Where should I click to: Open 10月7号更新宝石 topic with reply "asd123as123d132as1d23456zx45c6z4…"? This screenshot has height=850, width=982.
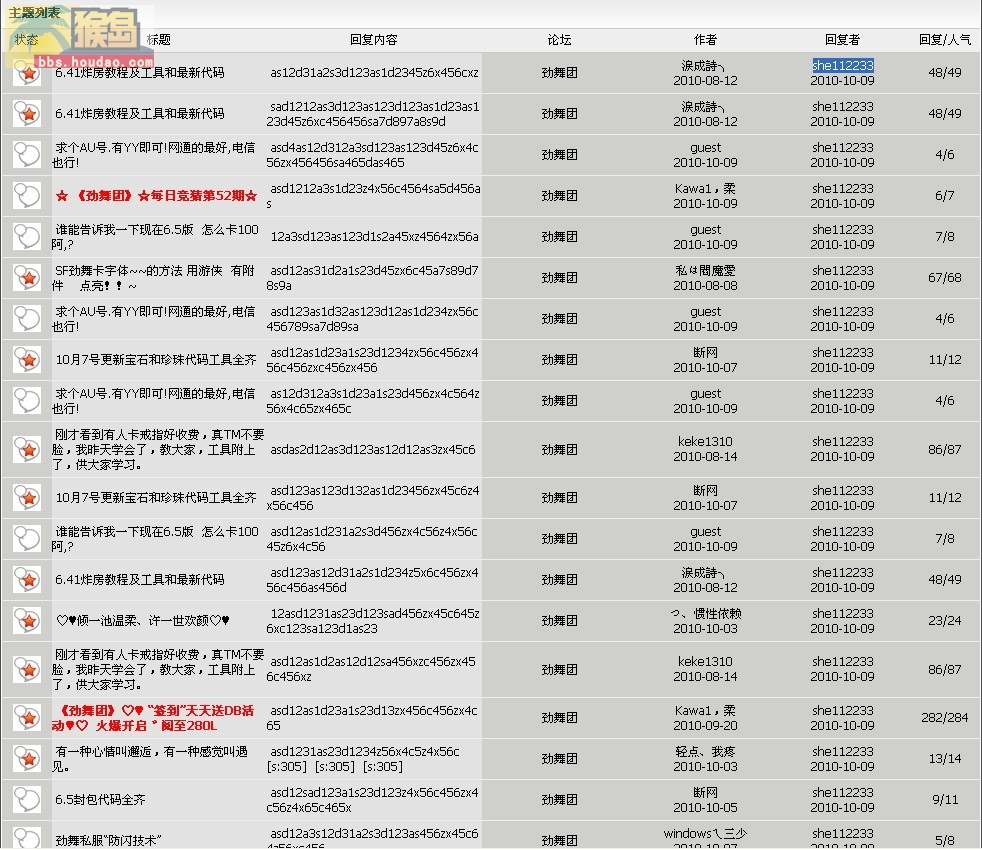pyautogui.click(x=156, y=498)
